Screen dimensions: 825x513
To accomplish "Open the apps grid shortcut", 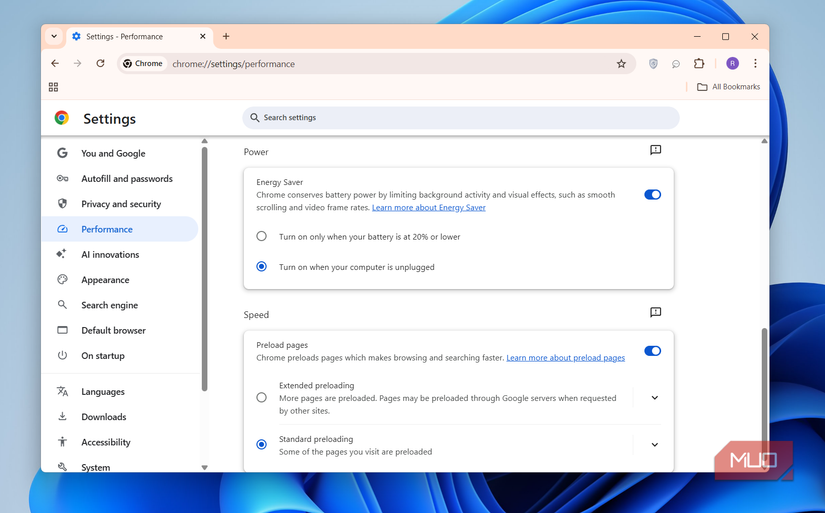I will coord(53,87).
